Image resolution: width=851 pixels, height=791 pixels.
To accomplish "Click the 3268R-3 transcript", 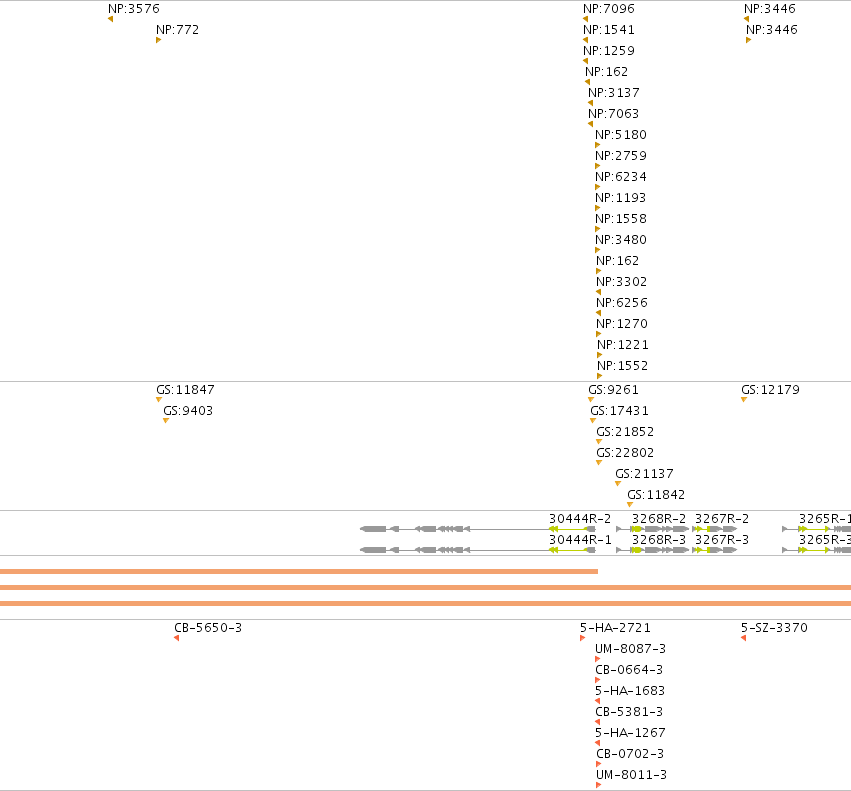I will pos(653,550).
